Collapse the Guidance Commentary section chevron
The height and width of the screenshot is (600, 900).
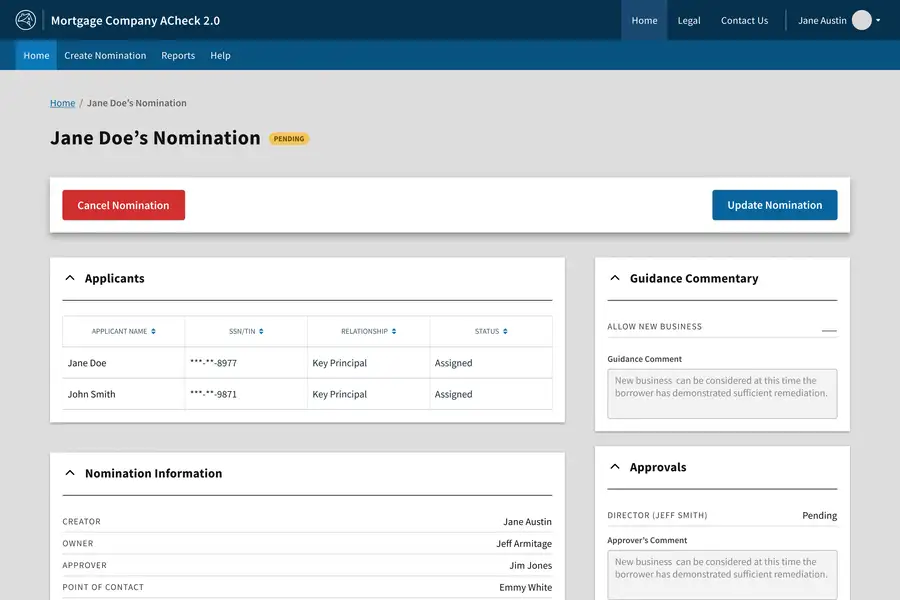tap(615, 278)
